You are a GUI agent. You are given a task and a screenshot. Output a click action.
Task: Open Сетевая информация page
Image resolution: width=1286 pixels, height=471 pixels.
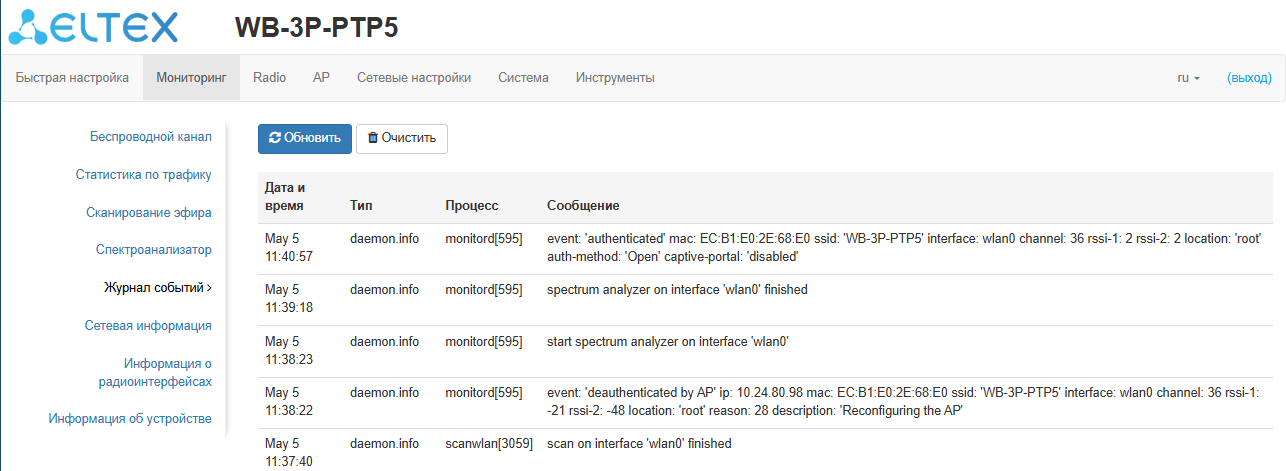(x=148, y=325)
